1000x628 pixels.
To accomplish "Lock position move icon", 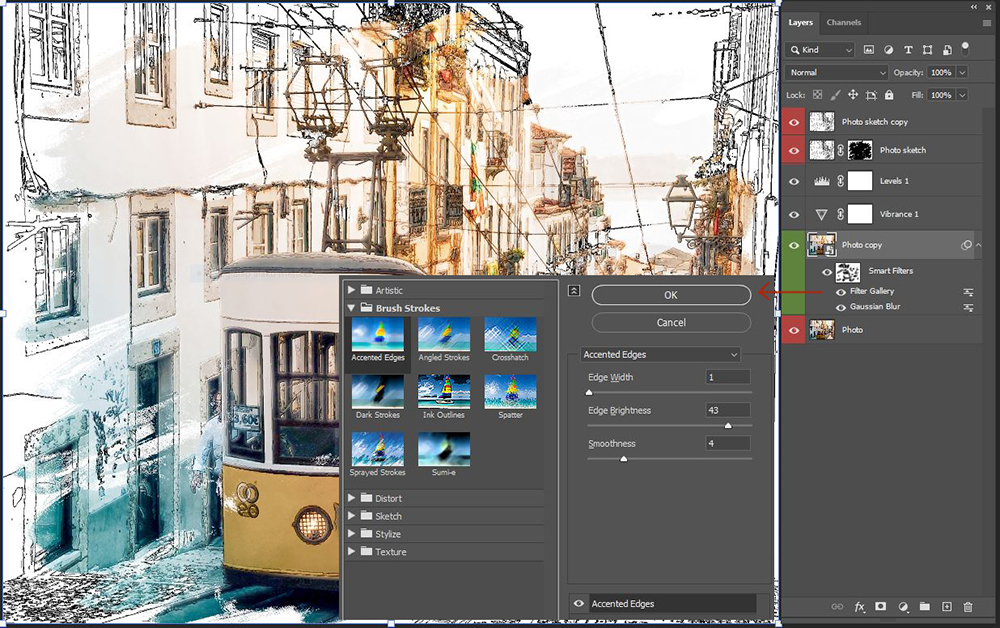I will coord(853,95).
